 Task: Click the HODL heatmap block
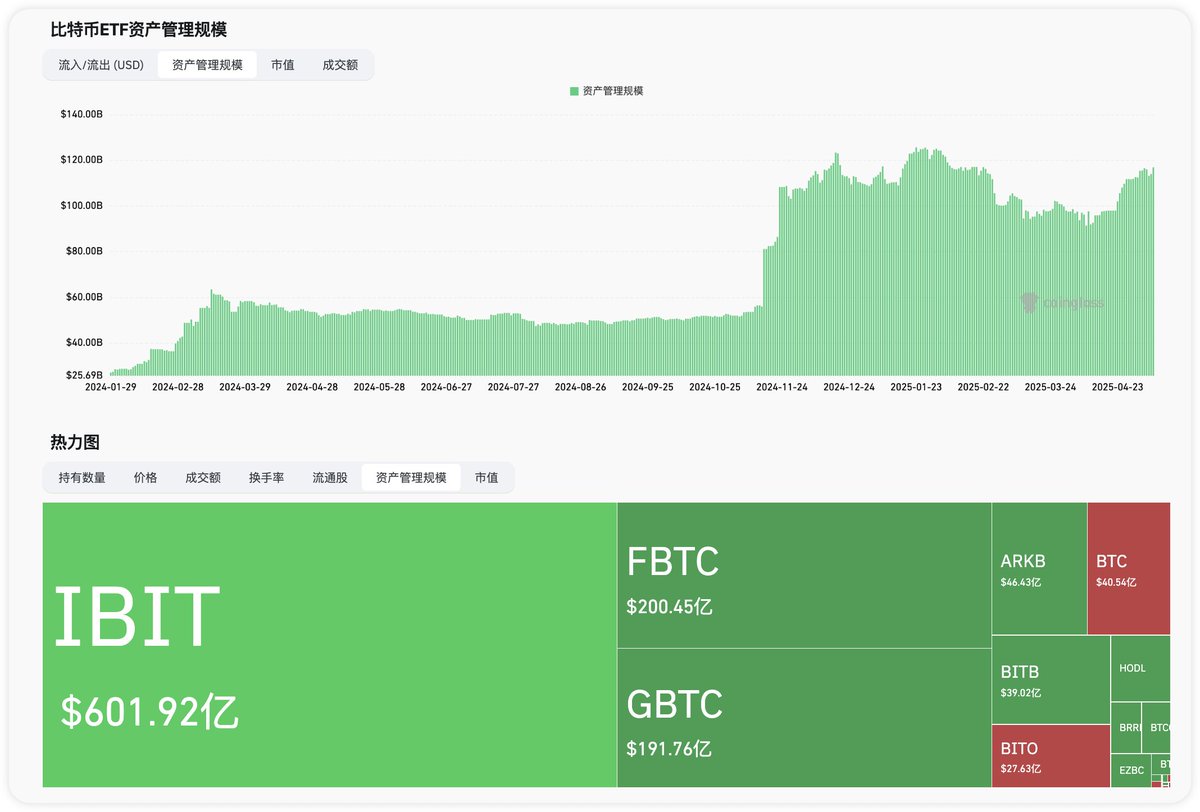[1140, 668]
